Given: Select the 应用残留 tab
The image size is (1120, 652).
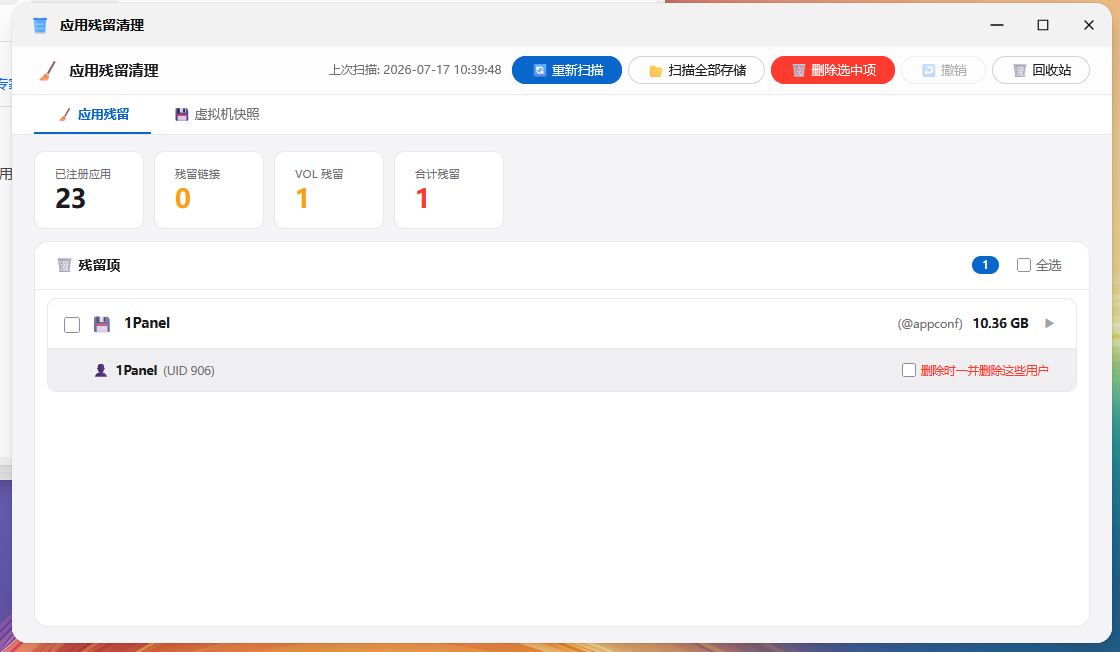Looking at the screenshot, I should 93,114.
